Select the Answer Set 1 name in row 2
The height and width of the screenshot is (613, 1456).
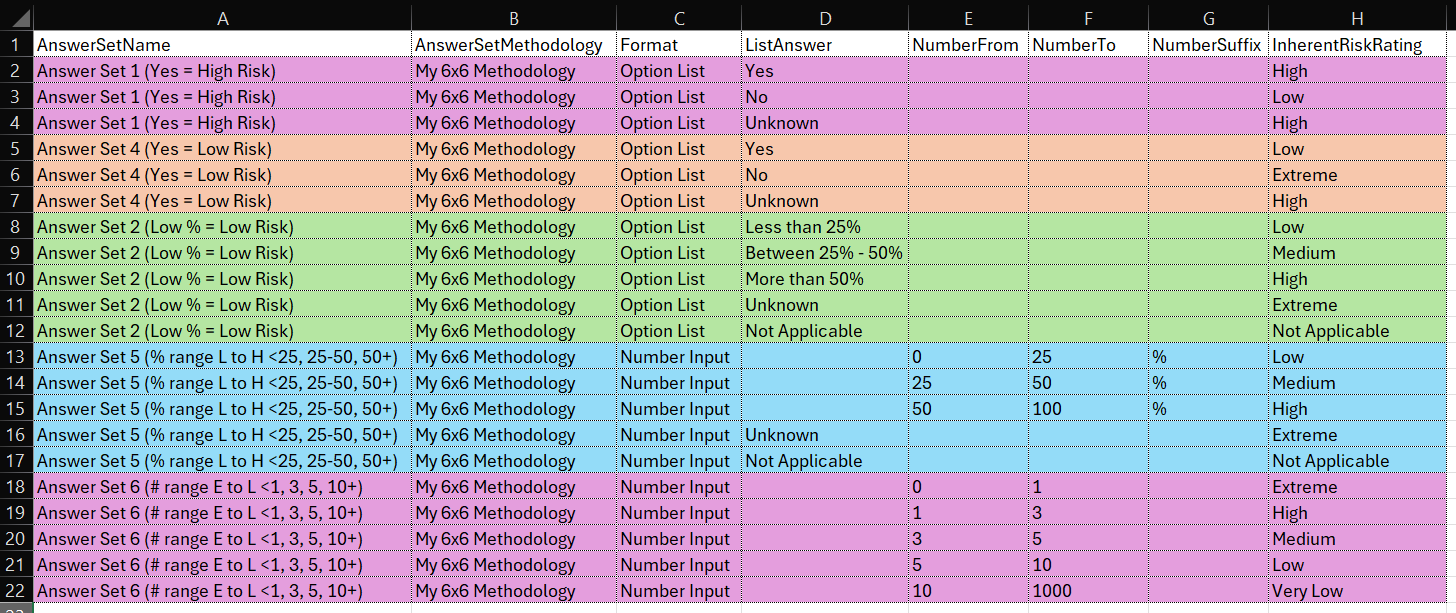click(222, 71)
